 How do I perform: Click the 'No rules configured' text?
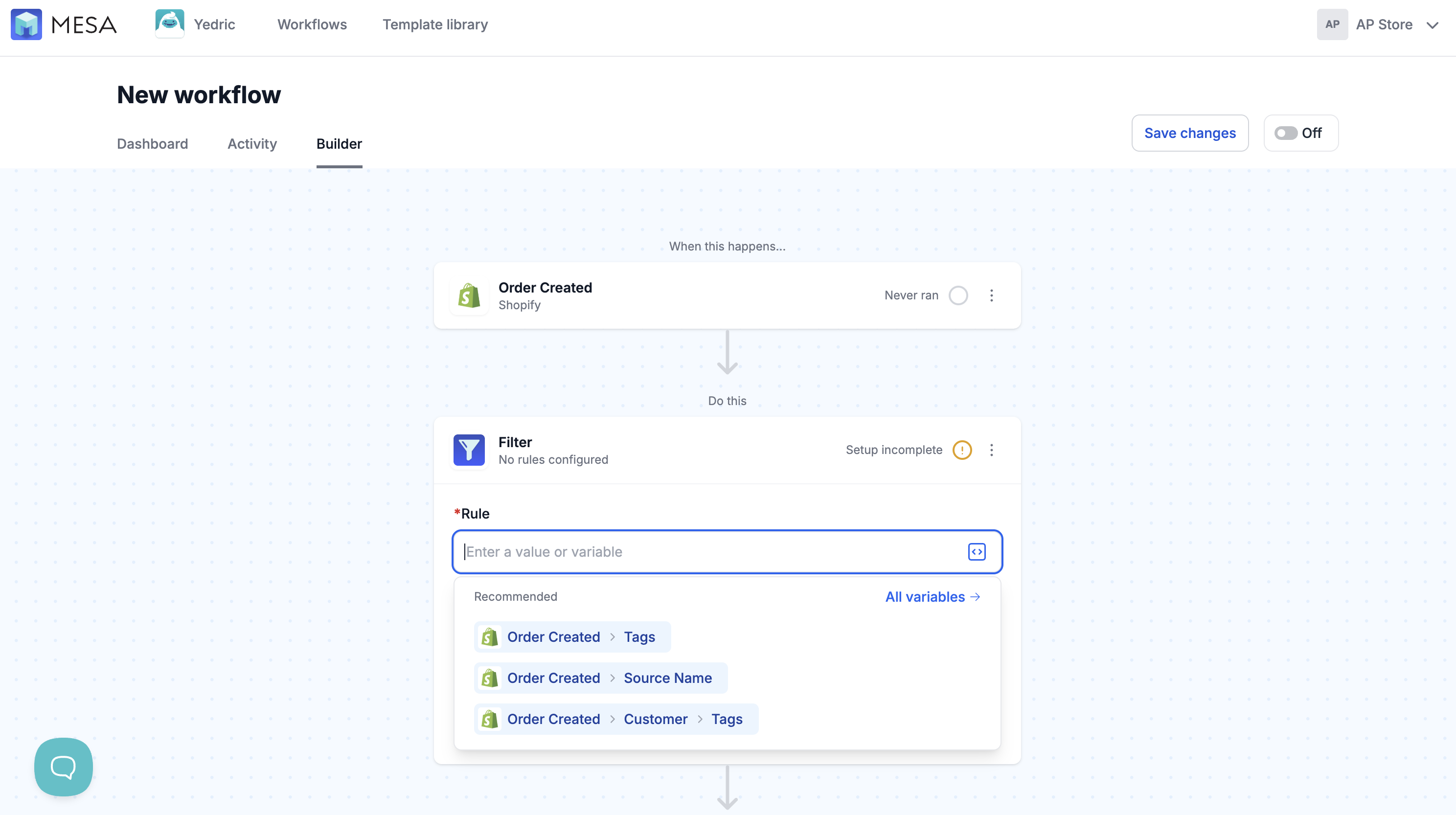[553, 459]
